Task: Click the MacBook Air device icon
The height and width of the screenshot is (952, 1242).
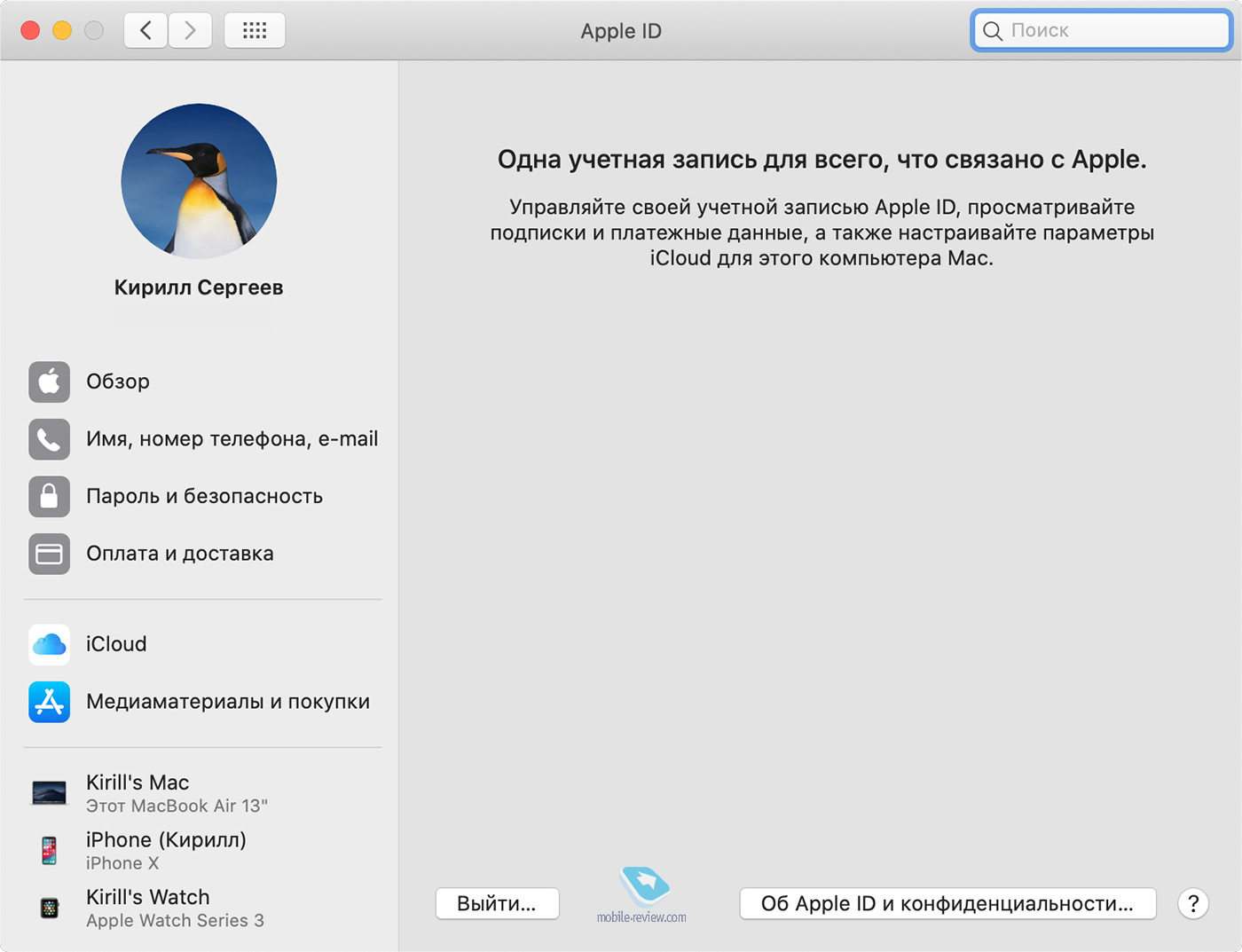Action: (x=49, y=792)
